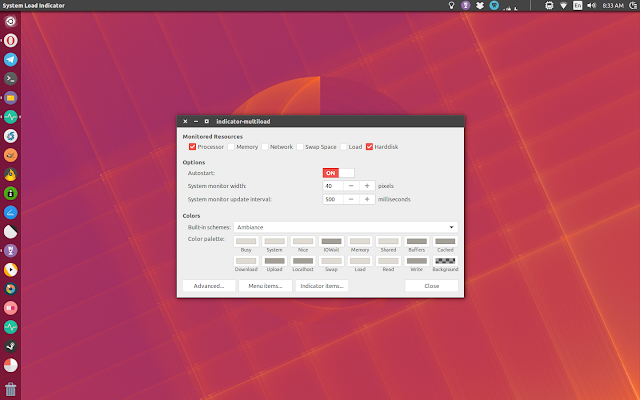The height and width of the screenshot is (400, 640).
Task: Click the lightbulb indicator in top panel
Action: pos(451,5)
